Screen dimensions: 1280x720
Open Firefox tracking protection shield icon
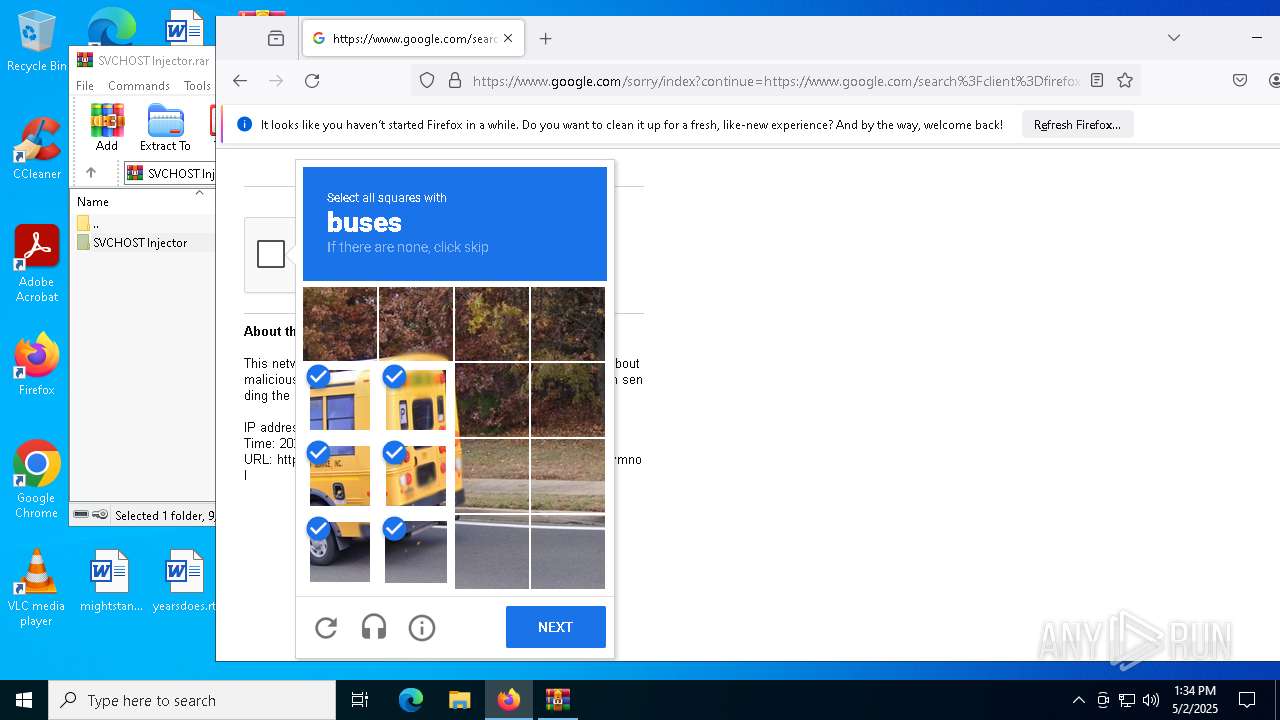click(427, 81)
